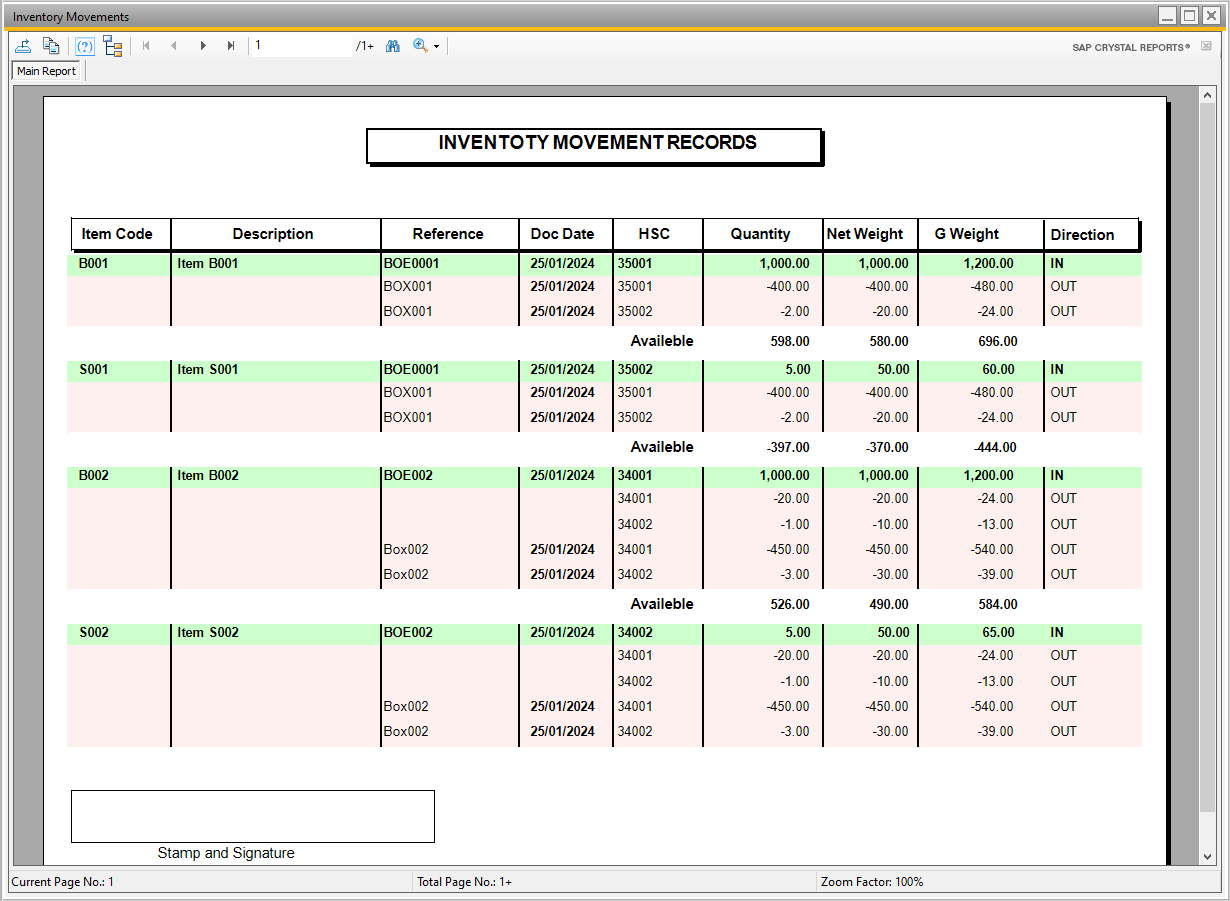Export the report using the export icon
This screenshot has width=1230, height=901.
tap(23, 46)
